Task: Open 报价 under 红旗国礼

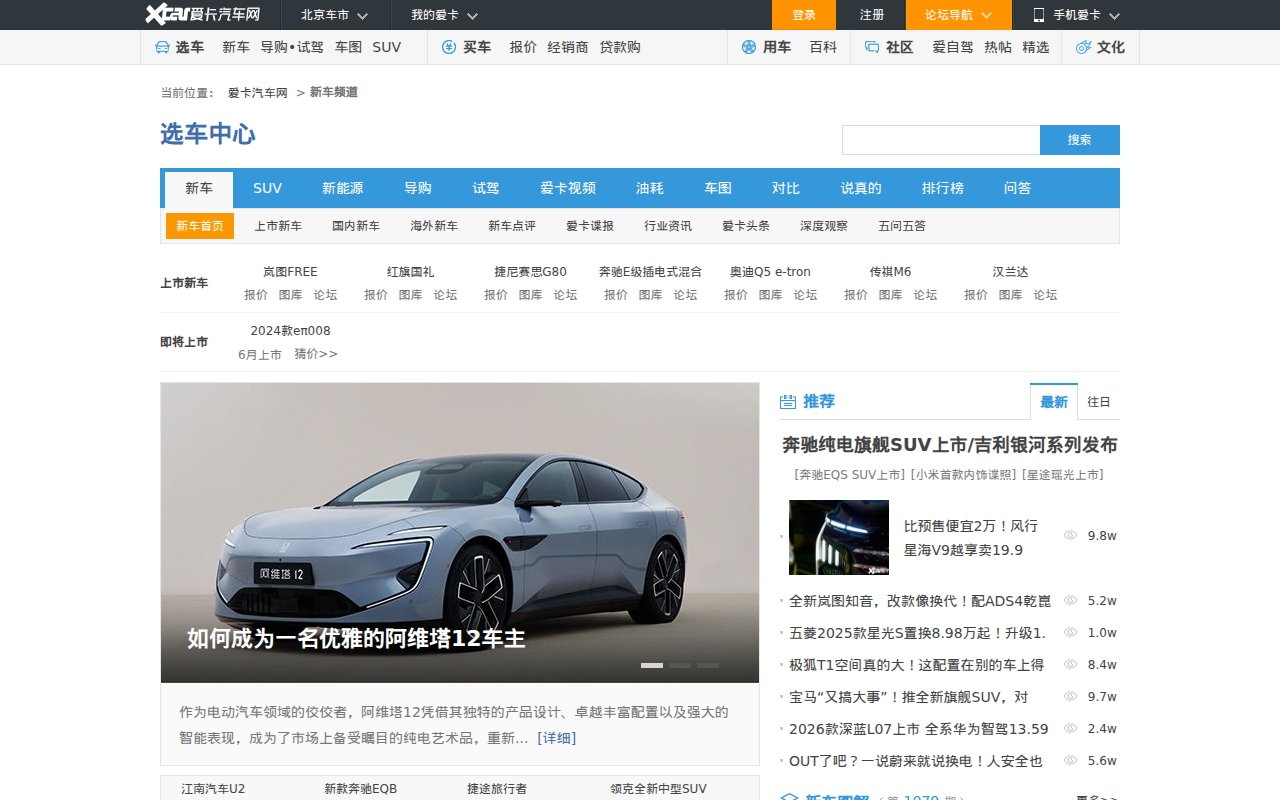Action: (x=376, y=295)
